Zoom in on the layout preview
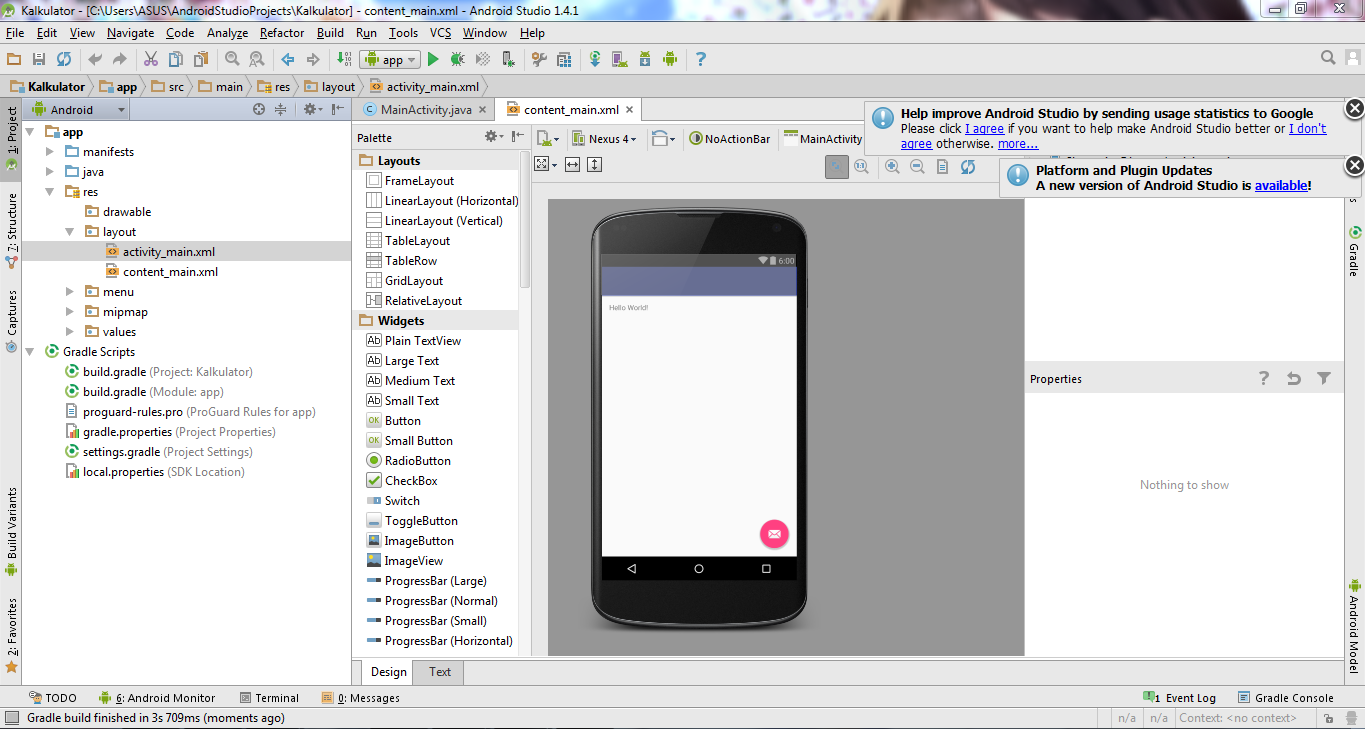Viewport: 1365px width, 729px height. (890, 167)
